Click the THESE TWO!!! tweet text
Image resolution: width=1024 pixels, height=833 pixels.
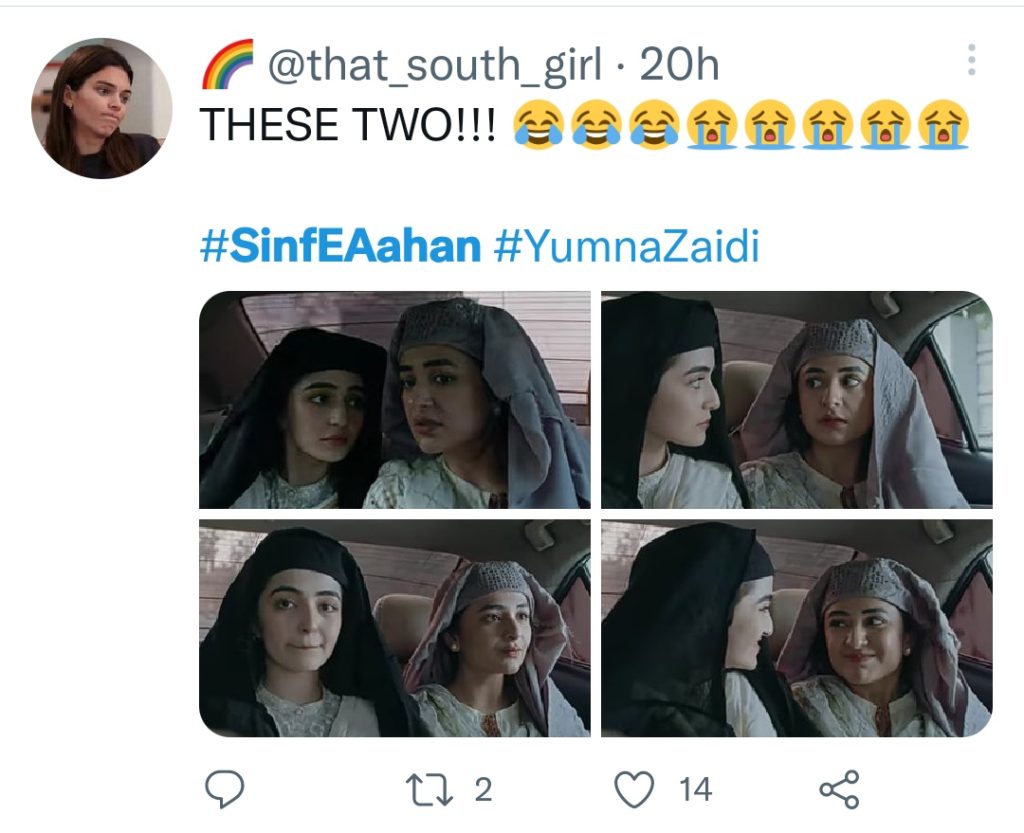coord(347,125)
